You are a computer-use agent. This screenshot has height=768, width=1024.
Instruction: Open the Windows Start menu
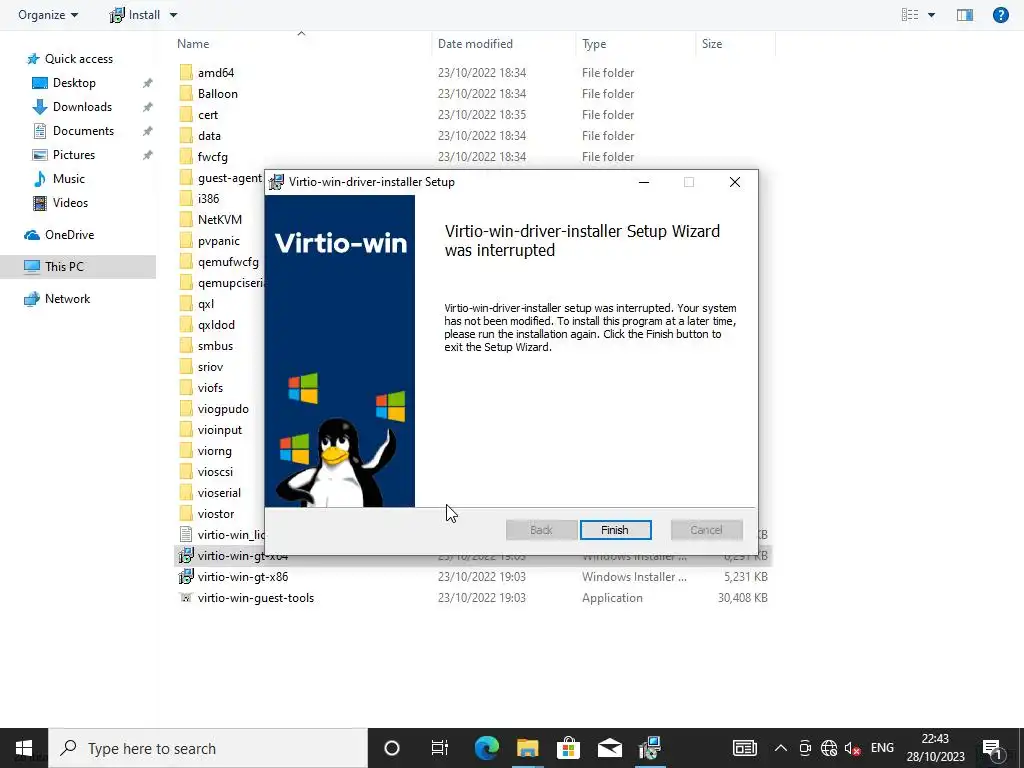click(x=24, y=748)
